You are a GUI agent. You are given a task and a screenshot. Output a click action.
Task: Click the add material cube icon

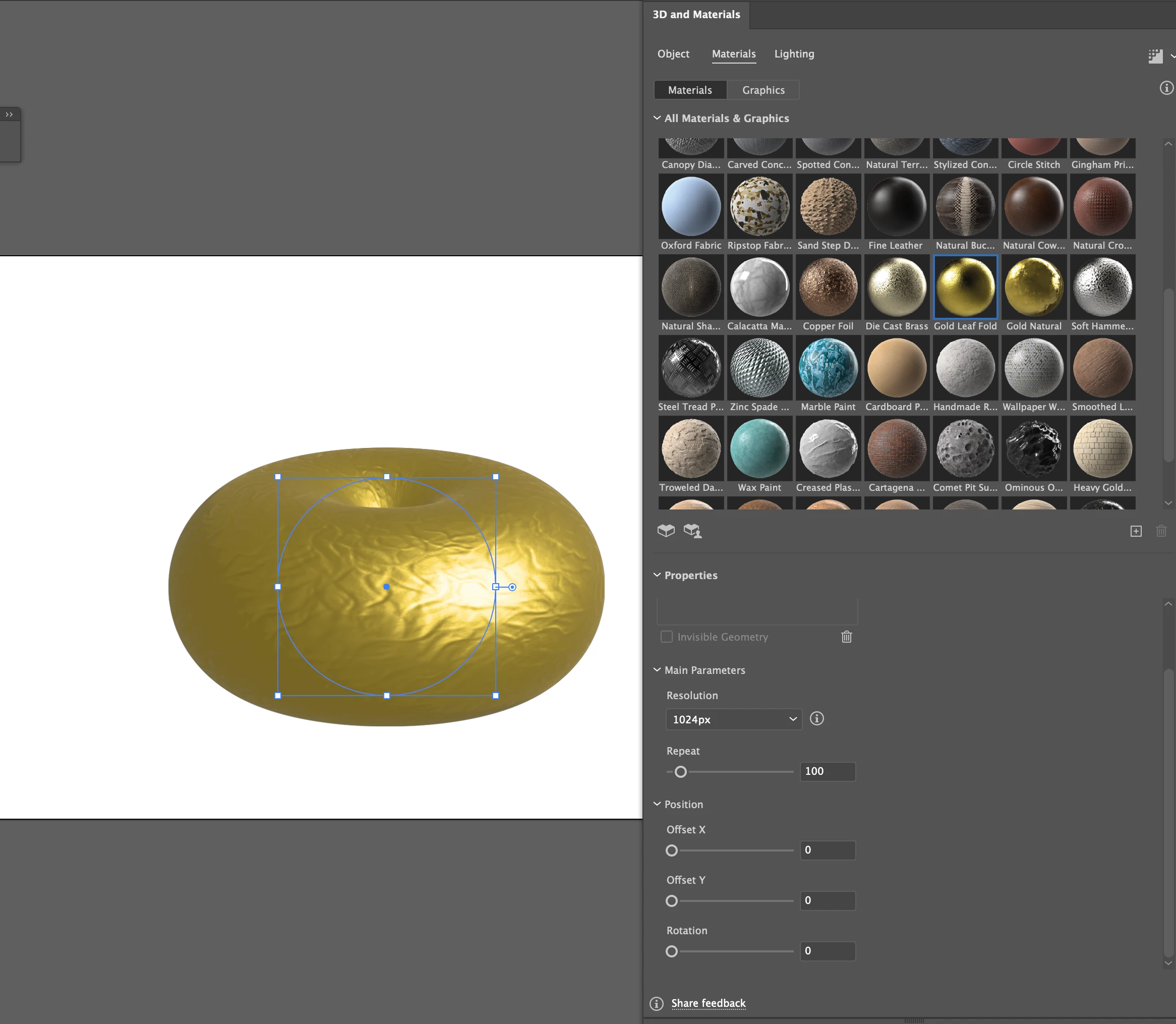(x=666, y=531)
